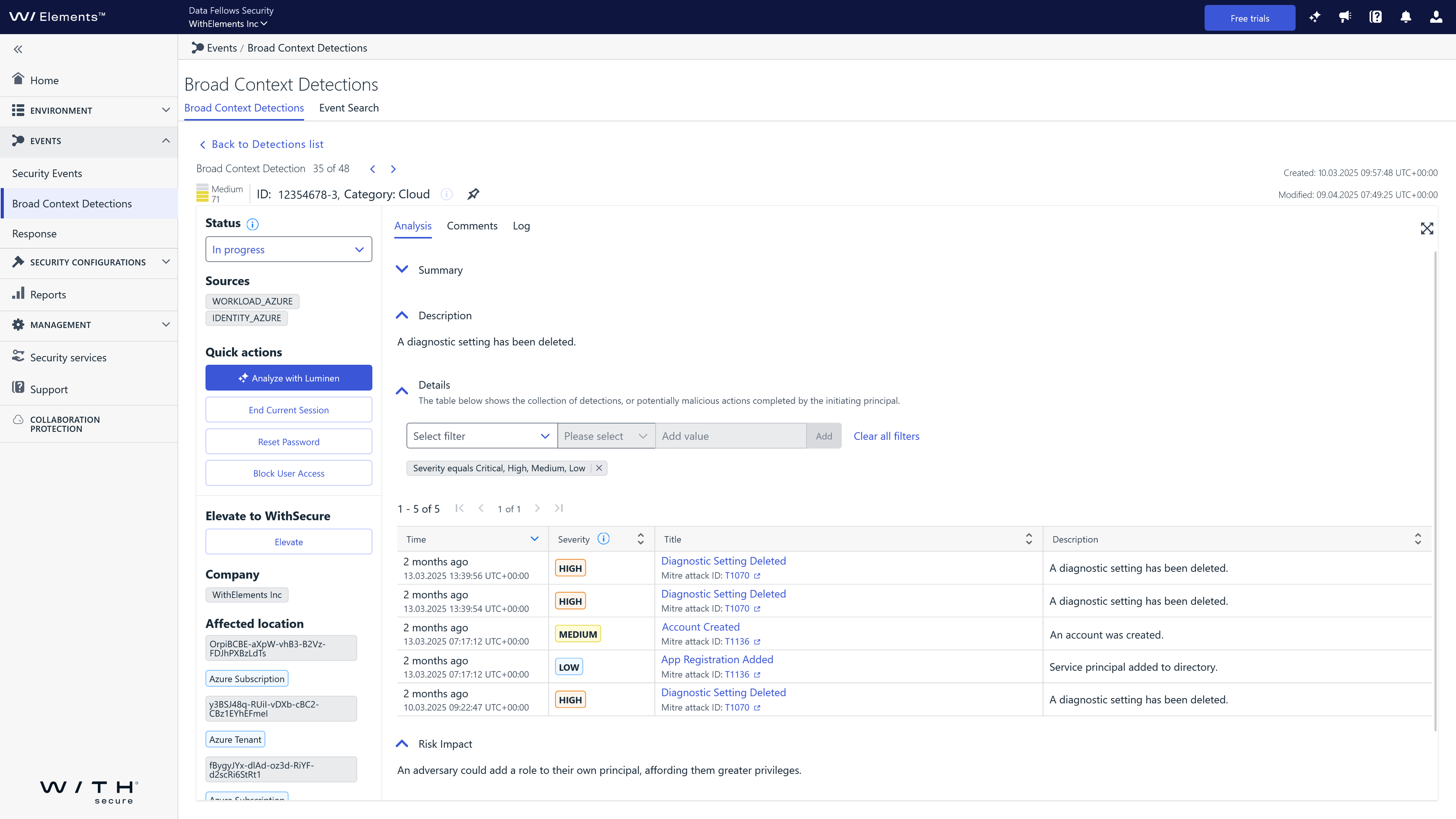Click the Add value input field
This screenshot has height=819, width=1456.
point(730,436)
